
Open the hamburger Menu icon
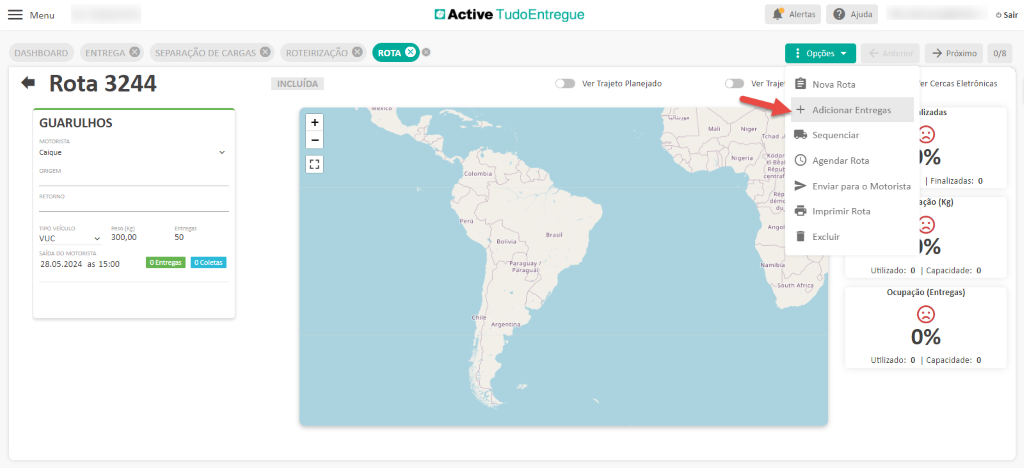pyautogui.click(x=15, y=14)
